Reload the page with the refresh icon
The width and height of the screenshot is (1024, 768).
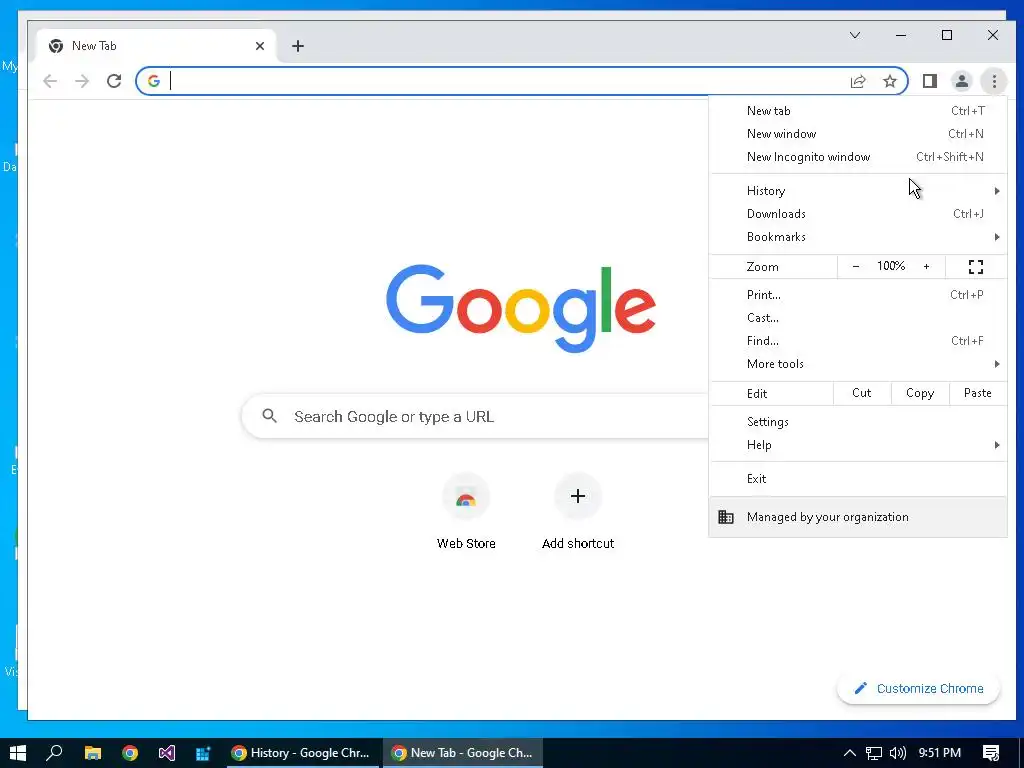point(114,81)
